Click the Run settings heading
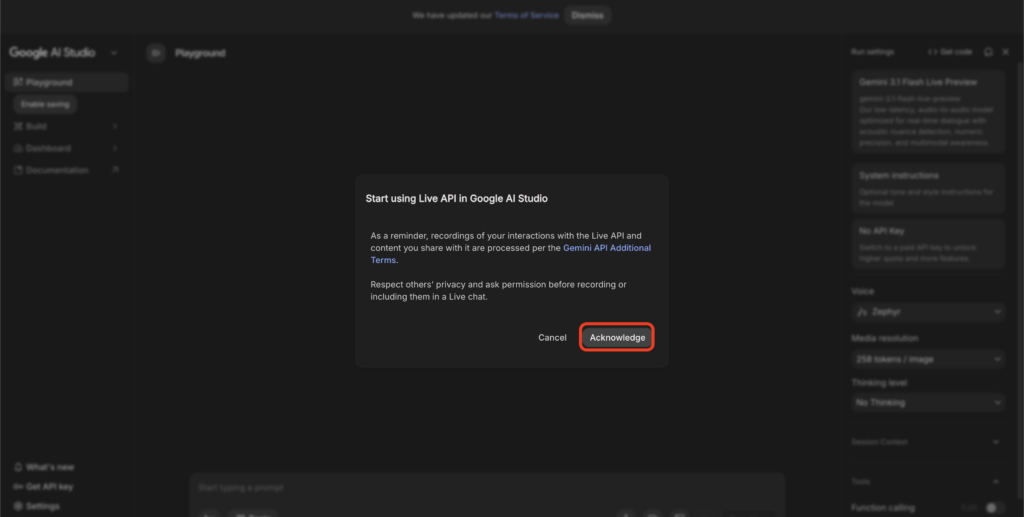The image size is (1024, 517). click(x=872, y=52)
